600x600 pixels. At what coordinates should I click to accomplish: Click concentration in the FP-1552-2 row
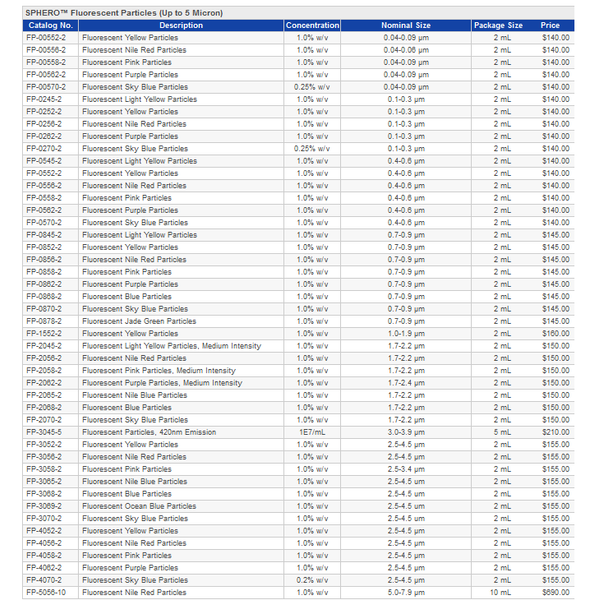click(x=312, y=333)
